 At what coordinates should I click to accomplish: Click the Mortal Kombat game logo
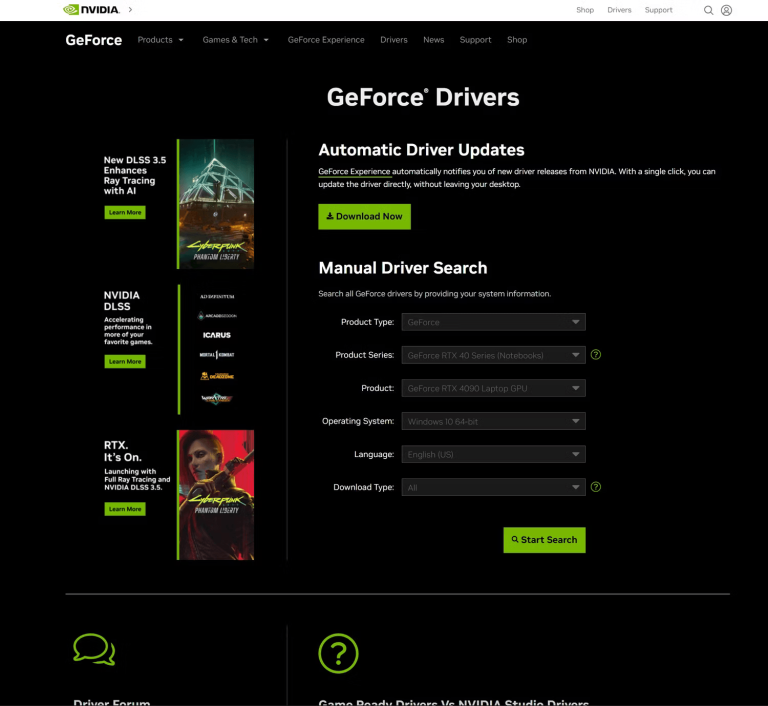point(216,355)
